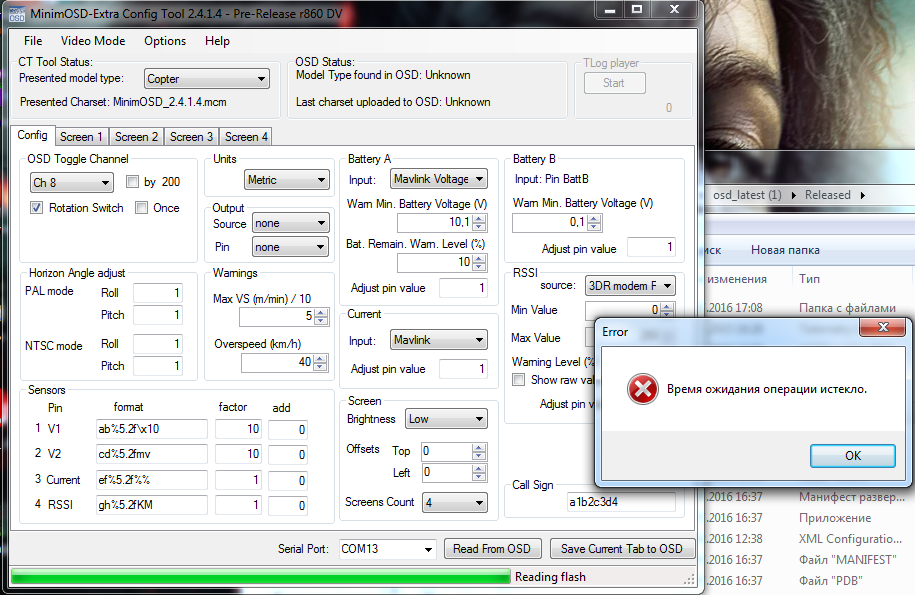Open the Screen Brightness dropdown
Viewport: 915px width, 595px height.
coord(446,420)
